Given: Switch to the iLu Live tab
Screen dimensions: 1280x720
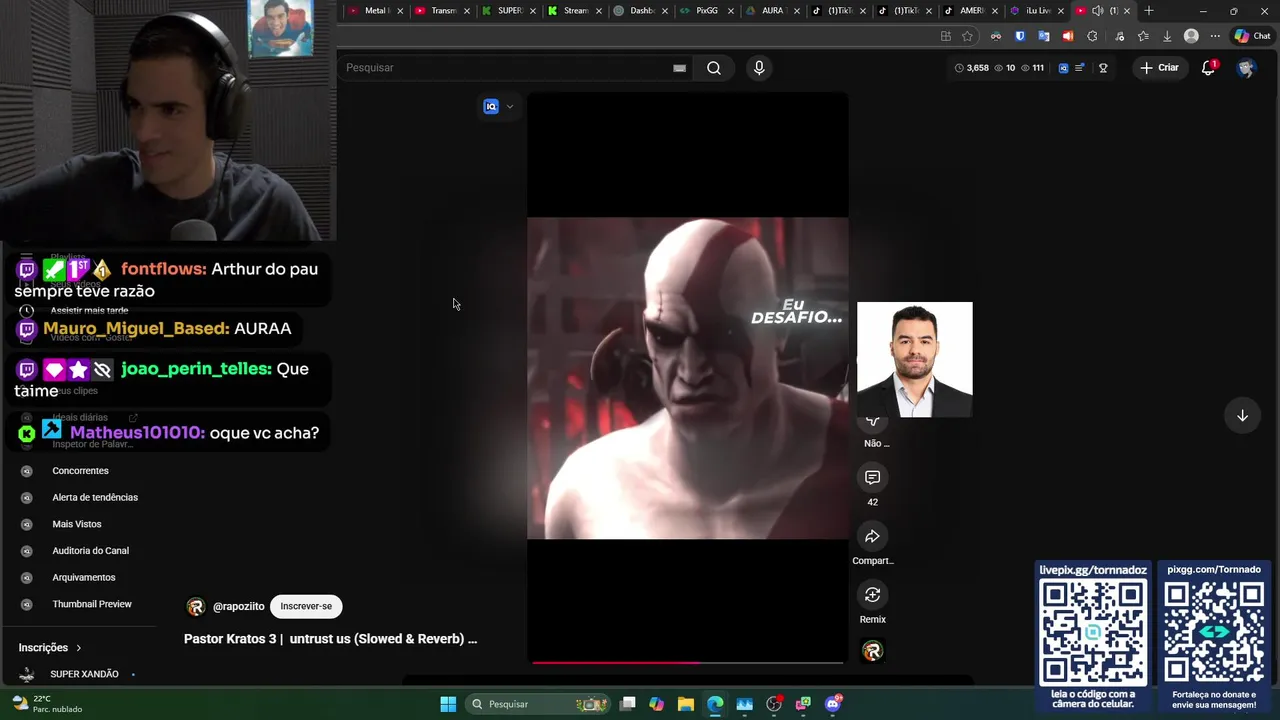Looking at the screenshot, I should pos(1036,11).
